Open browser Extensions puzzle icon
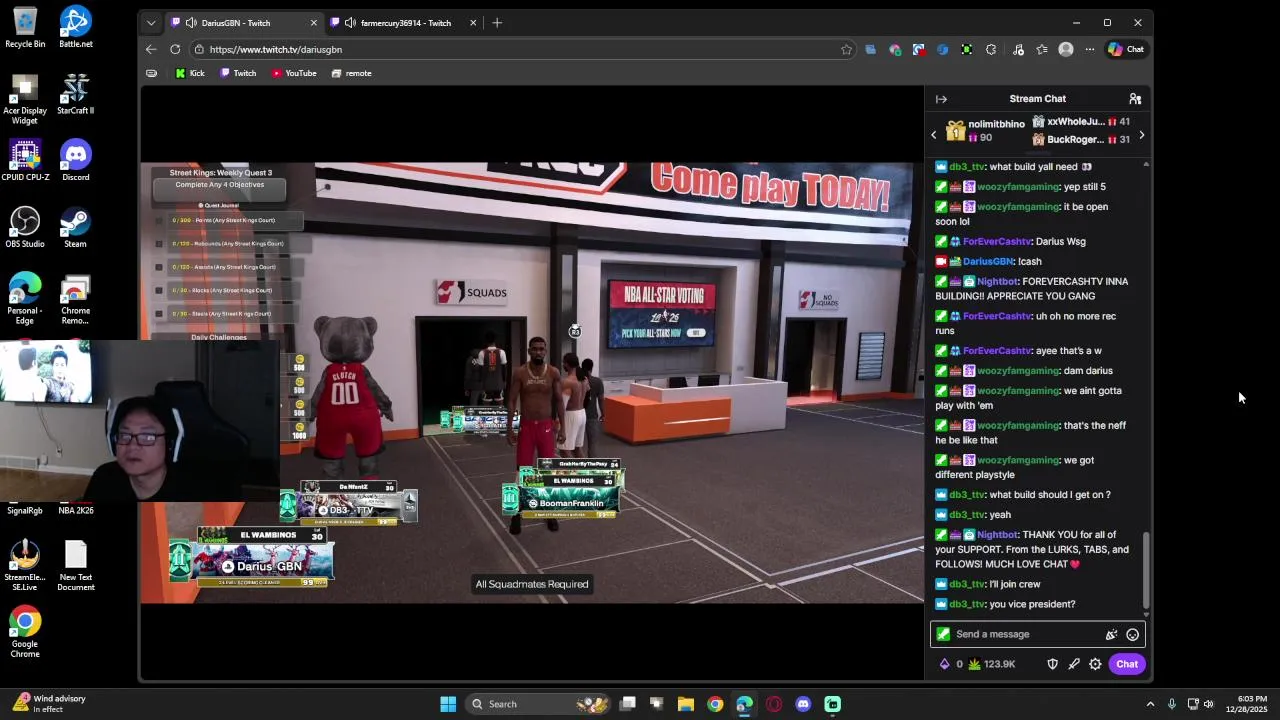1280x720 pixels. [991, 49]
